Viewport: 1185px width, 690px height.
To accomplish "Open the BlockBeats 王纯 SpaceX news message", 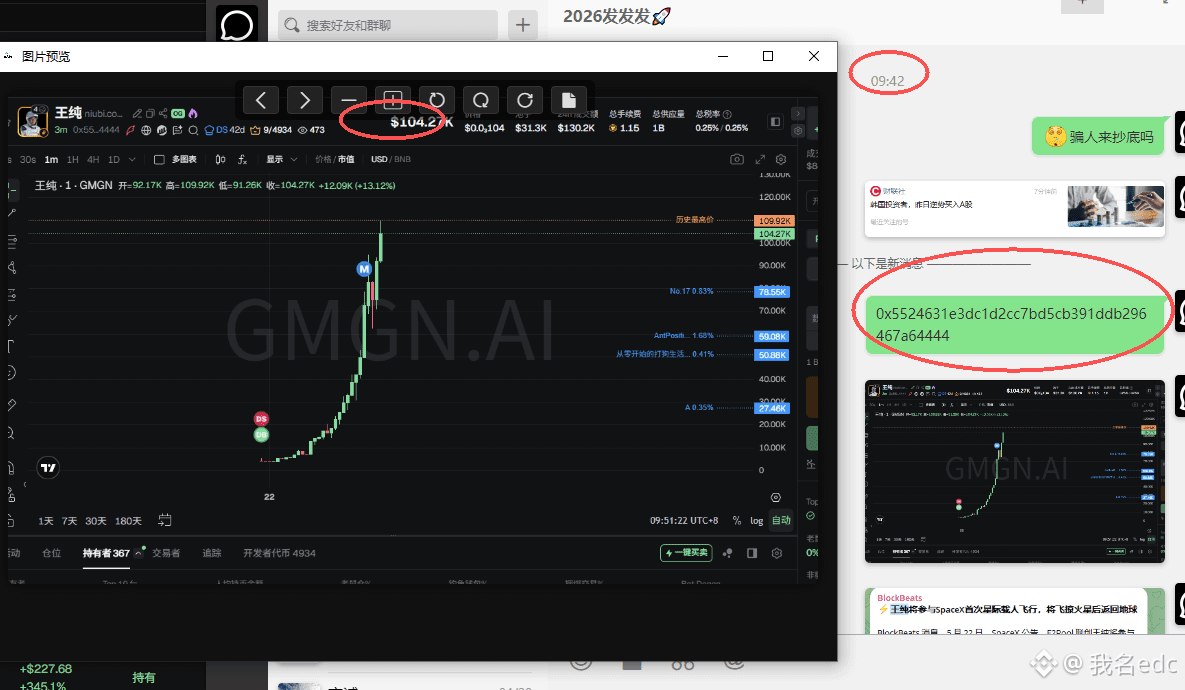I will point(1015,611).
